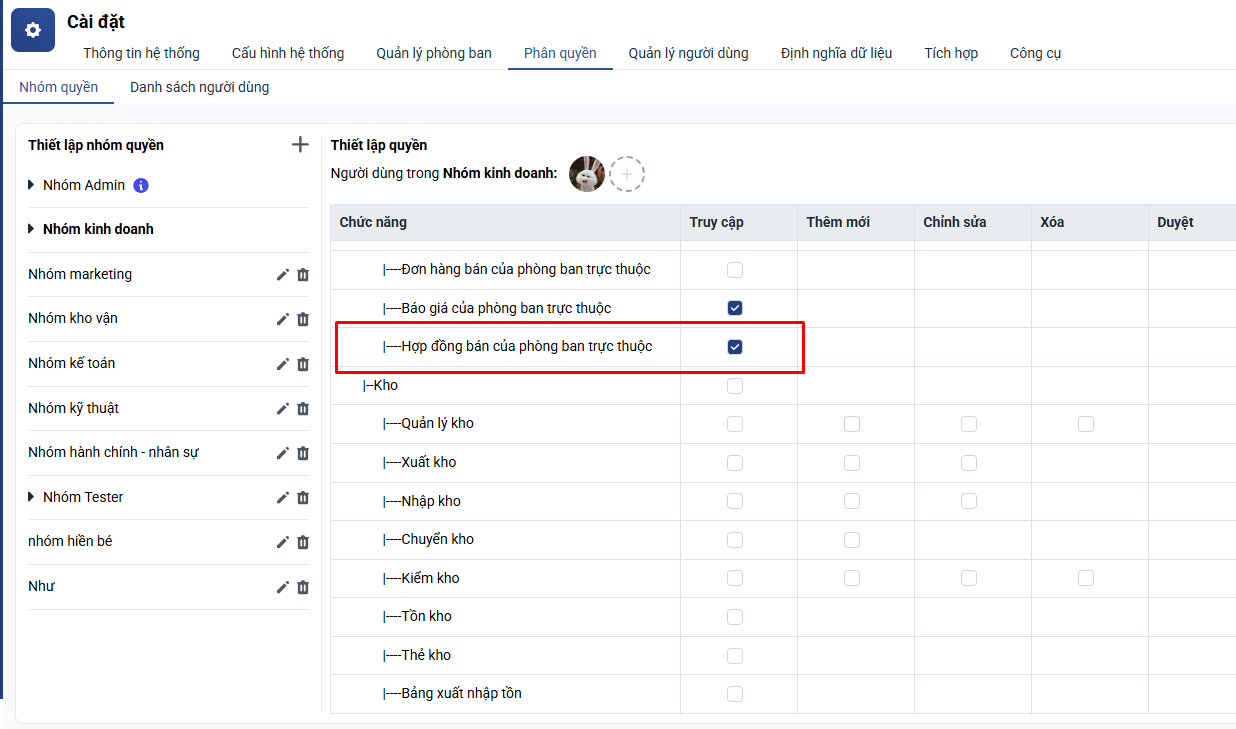Delete Nhóm kỹ thuật via trash icon
This screenshot has height=729, width=1236.
tap(303, 408)
